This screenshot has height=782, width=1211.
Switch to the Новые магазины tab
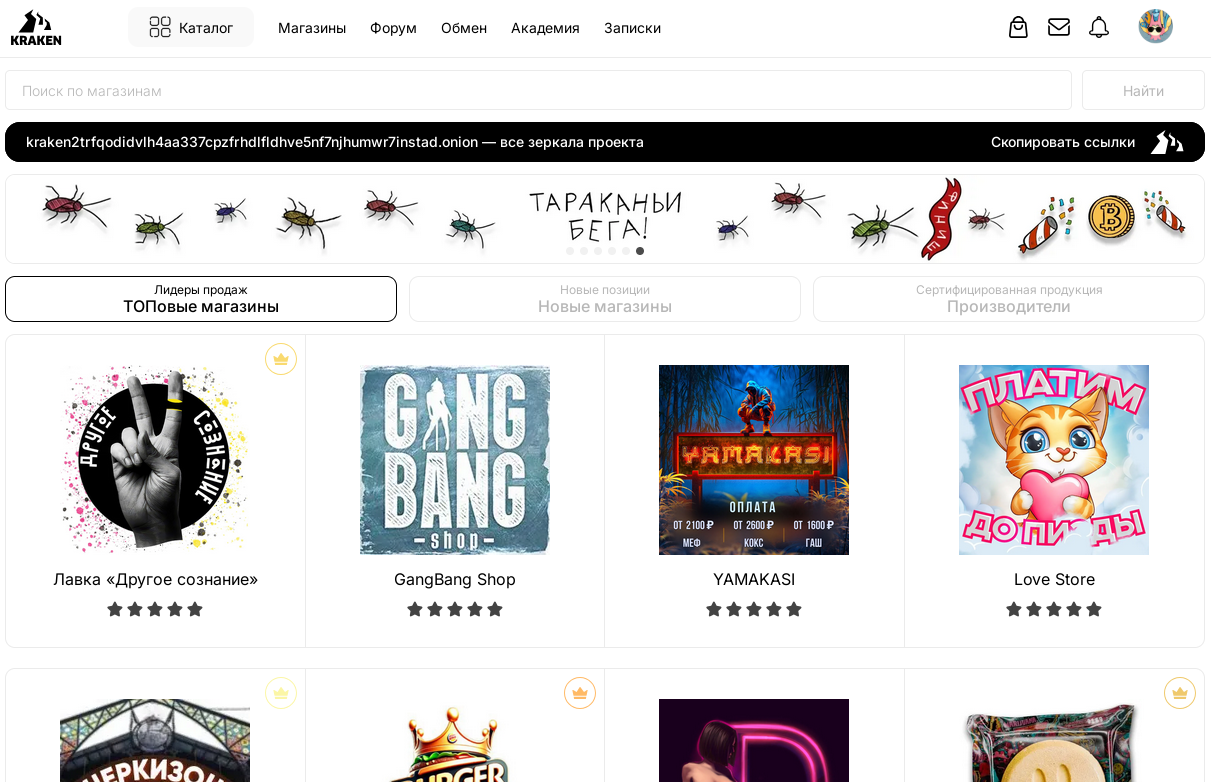coord(605,299)
